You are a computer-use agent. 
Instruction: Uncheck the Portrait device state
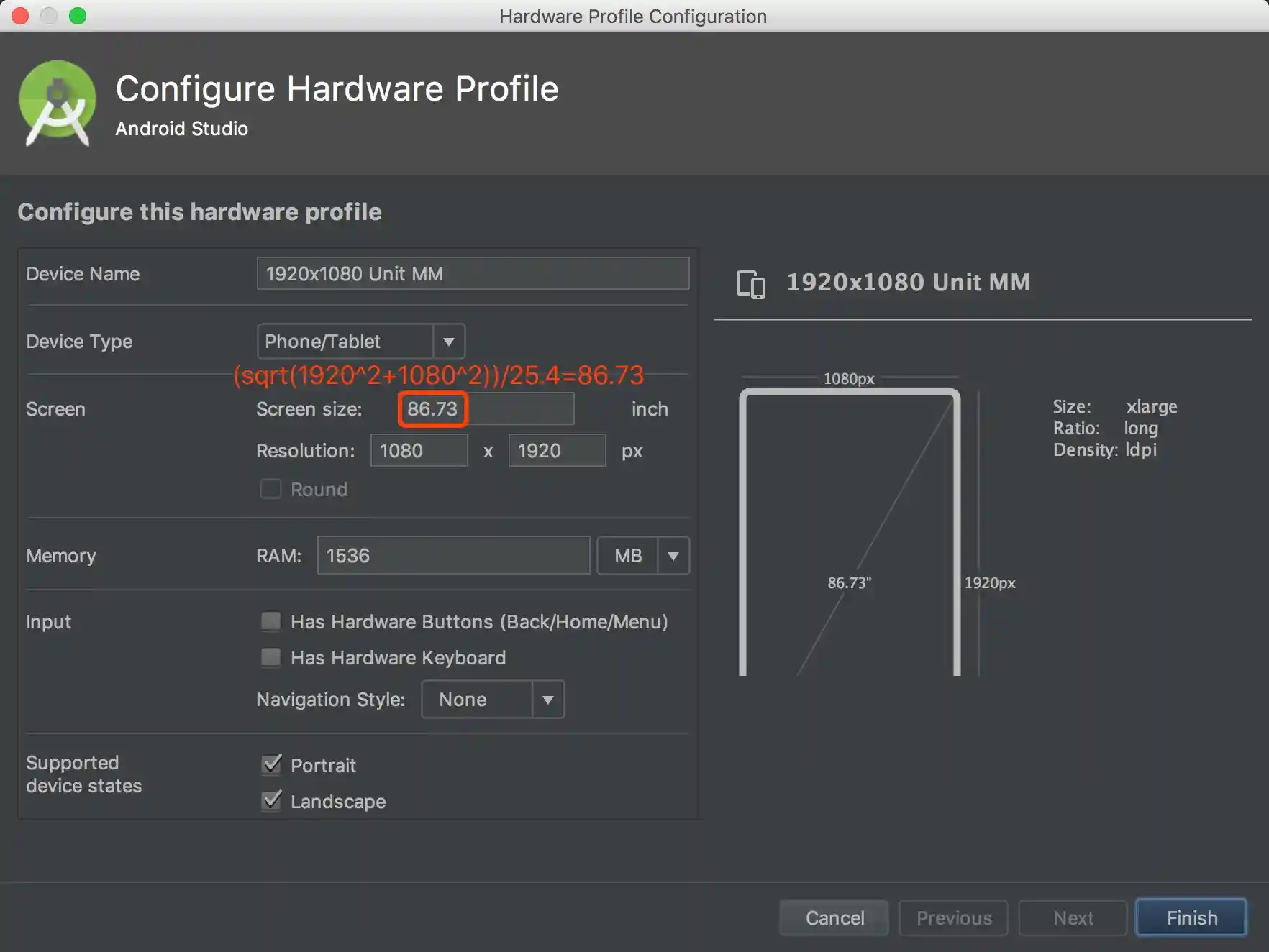(271, 765)
